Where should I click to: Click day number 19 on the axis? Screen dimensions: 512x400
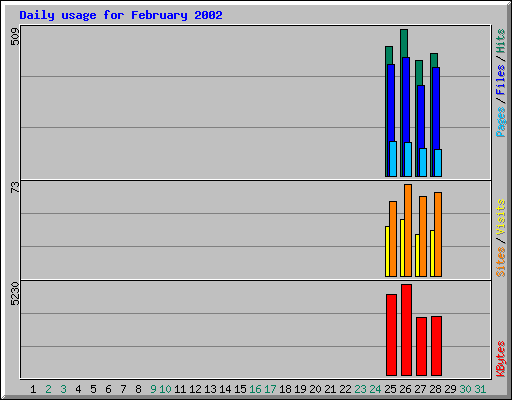coord(300,389)
